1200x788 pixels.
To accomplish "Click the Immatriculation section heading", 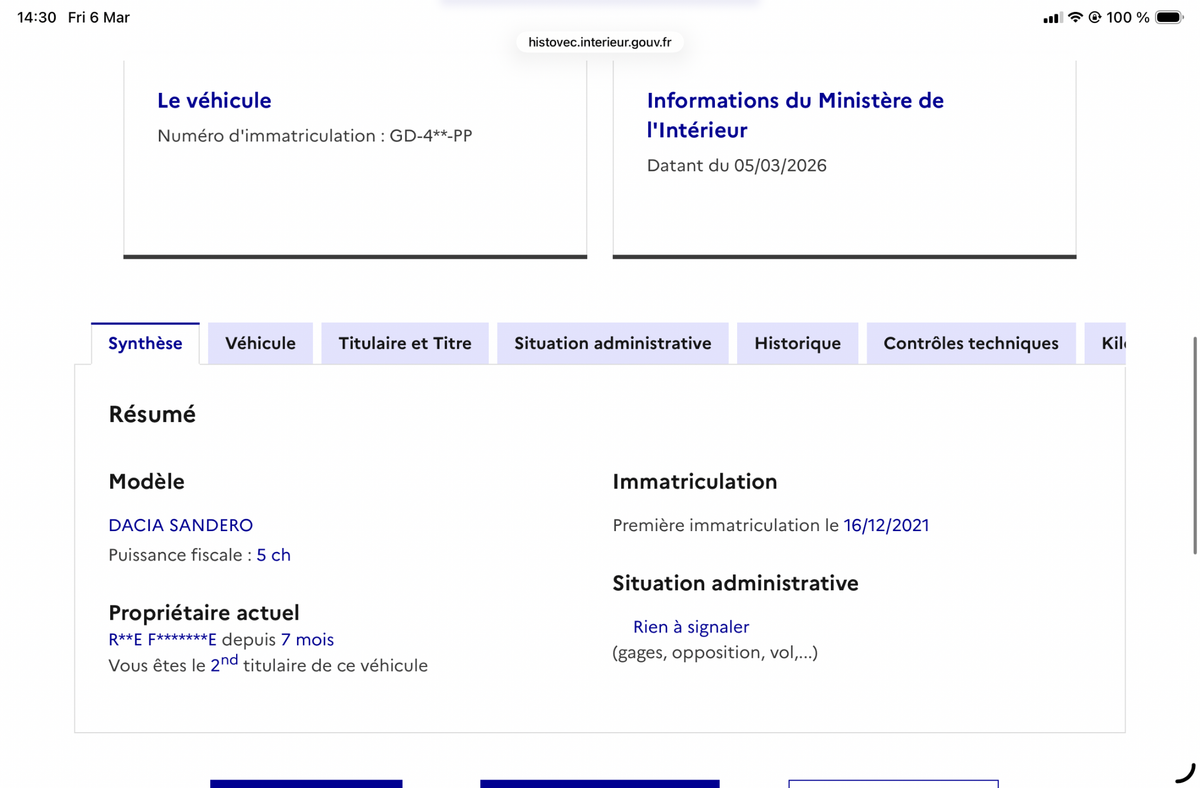I will click(695, 481).
